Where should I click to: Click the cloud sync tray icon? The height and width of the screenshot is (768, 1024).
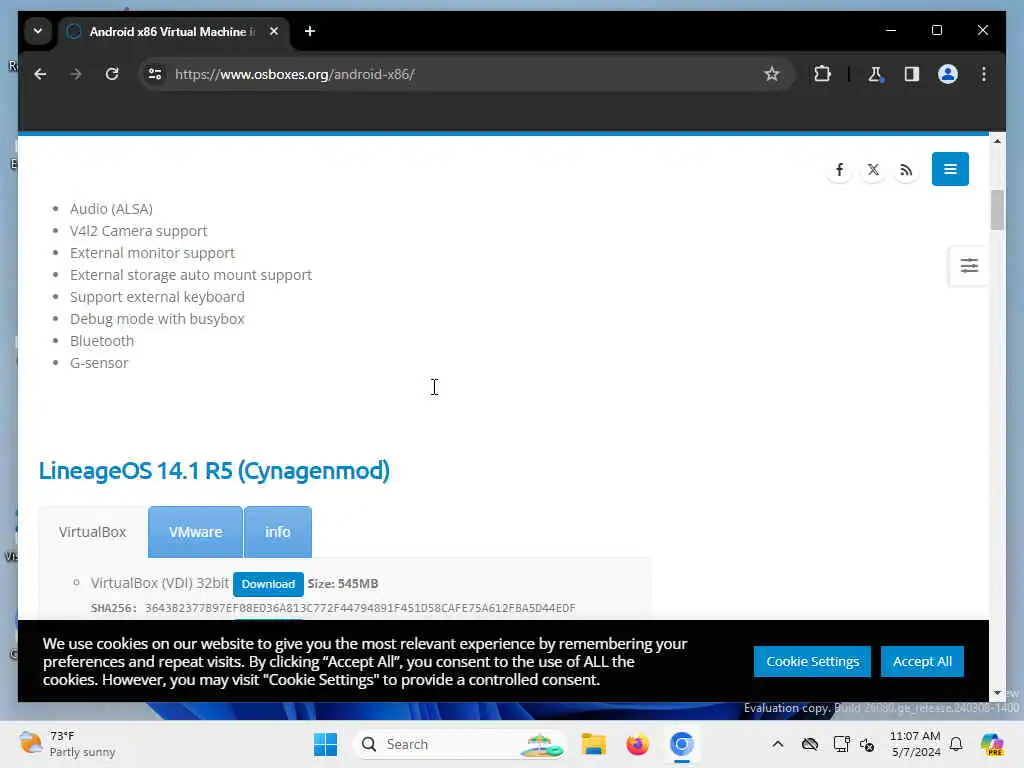810,744
